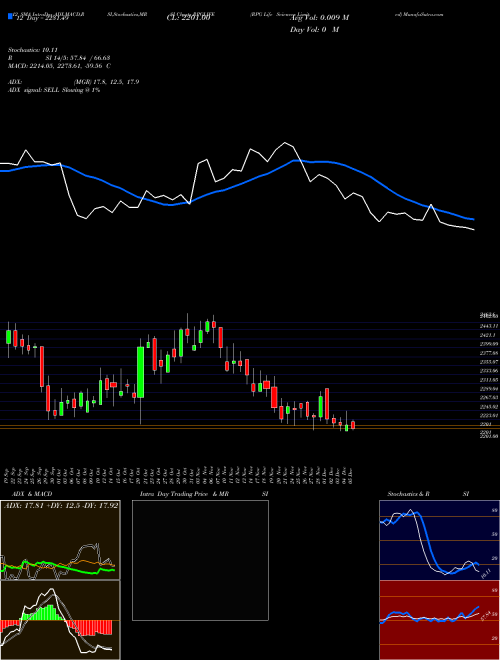The image size is (500, 660).
Task: Click the ADX line chart panel
Action: point(61,540)
